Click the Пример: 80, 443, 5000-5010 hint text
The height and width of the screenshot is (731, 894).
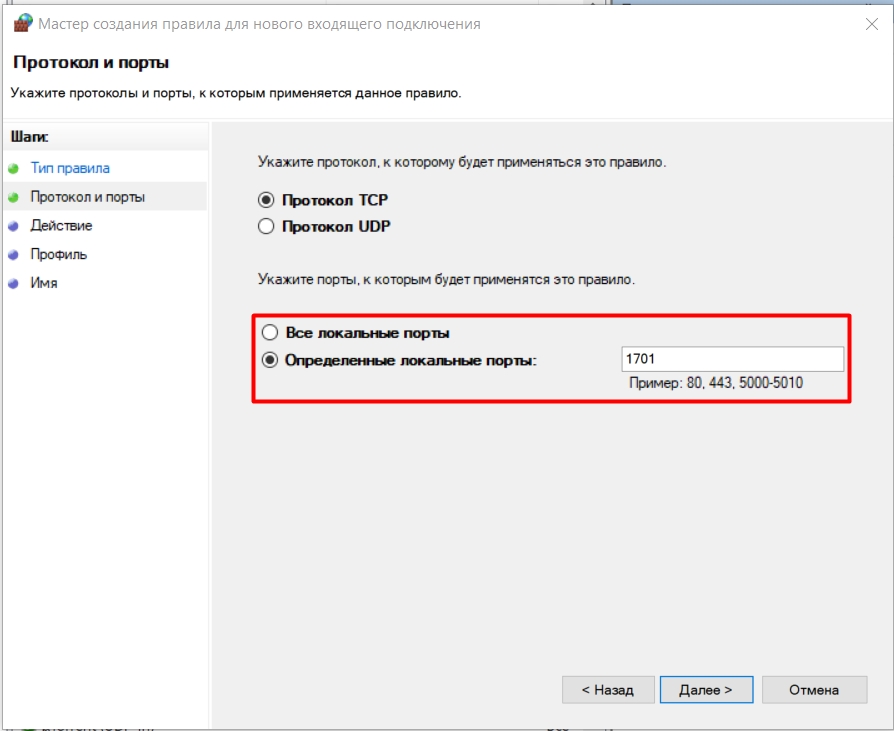coord(716,383)
